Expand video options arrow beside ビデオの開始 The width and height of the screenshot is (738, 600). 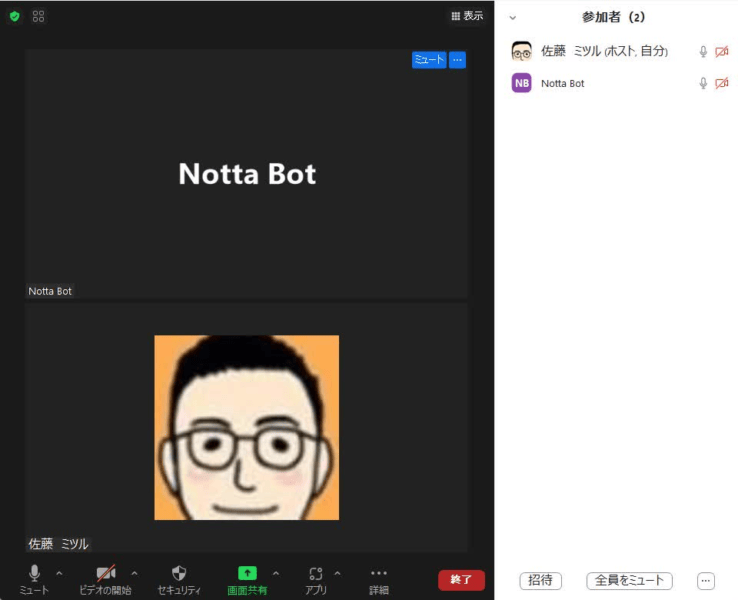coord(135,574)
